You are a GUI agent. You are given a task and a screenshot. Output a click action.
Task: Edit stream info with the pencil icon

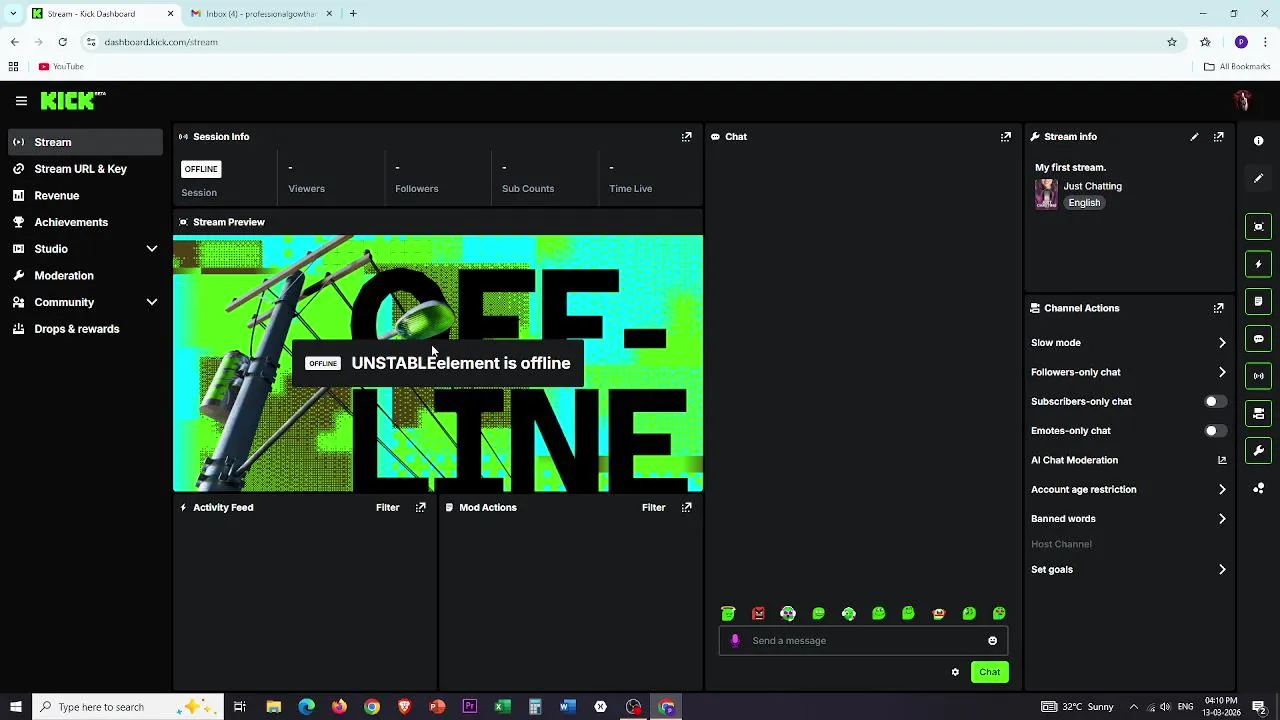pos(1194,137)
